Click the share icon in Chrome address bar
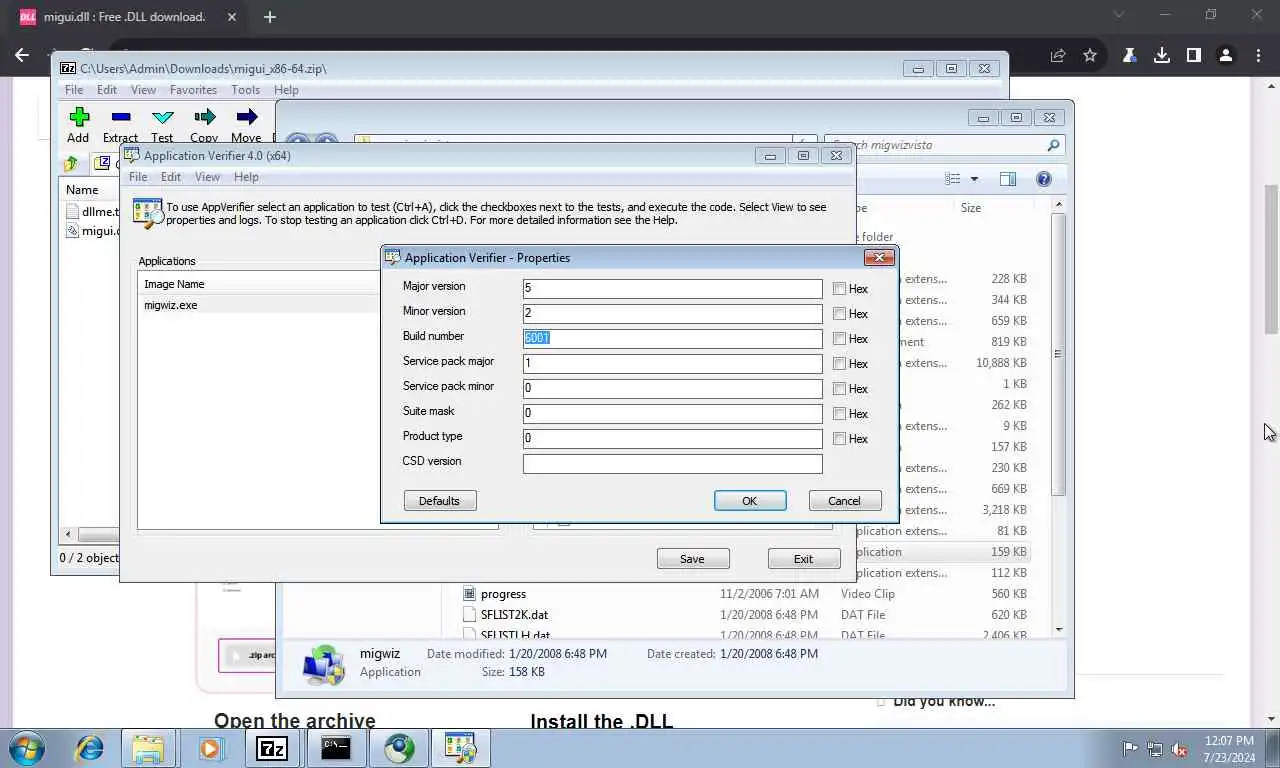Image resolution: width=1280 pixels, height=768 pixels. (x=1058, y=56)
